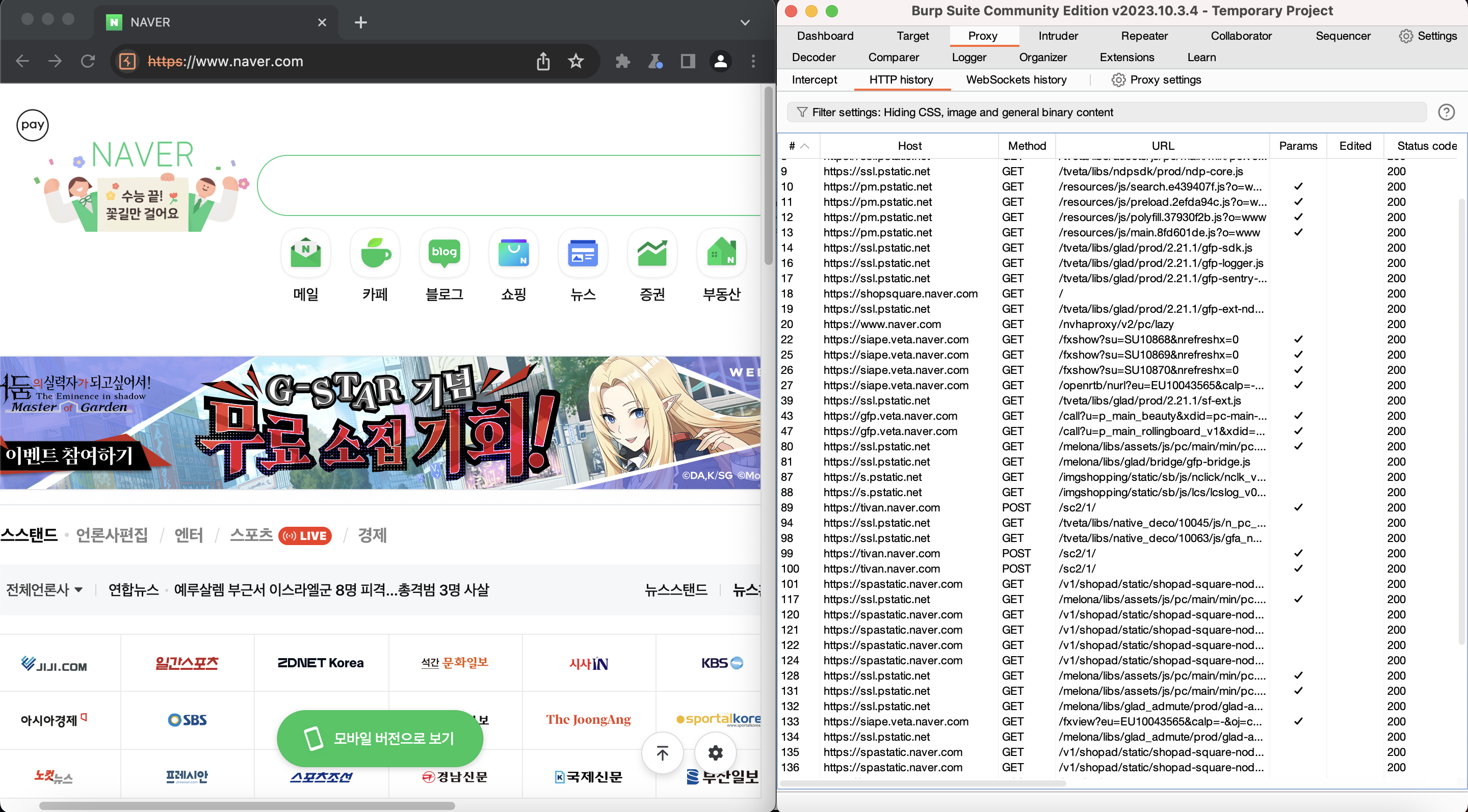
Task: Close the NAVER browser tab
Action: (322, 22)
